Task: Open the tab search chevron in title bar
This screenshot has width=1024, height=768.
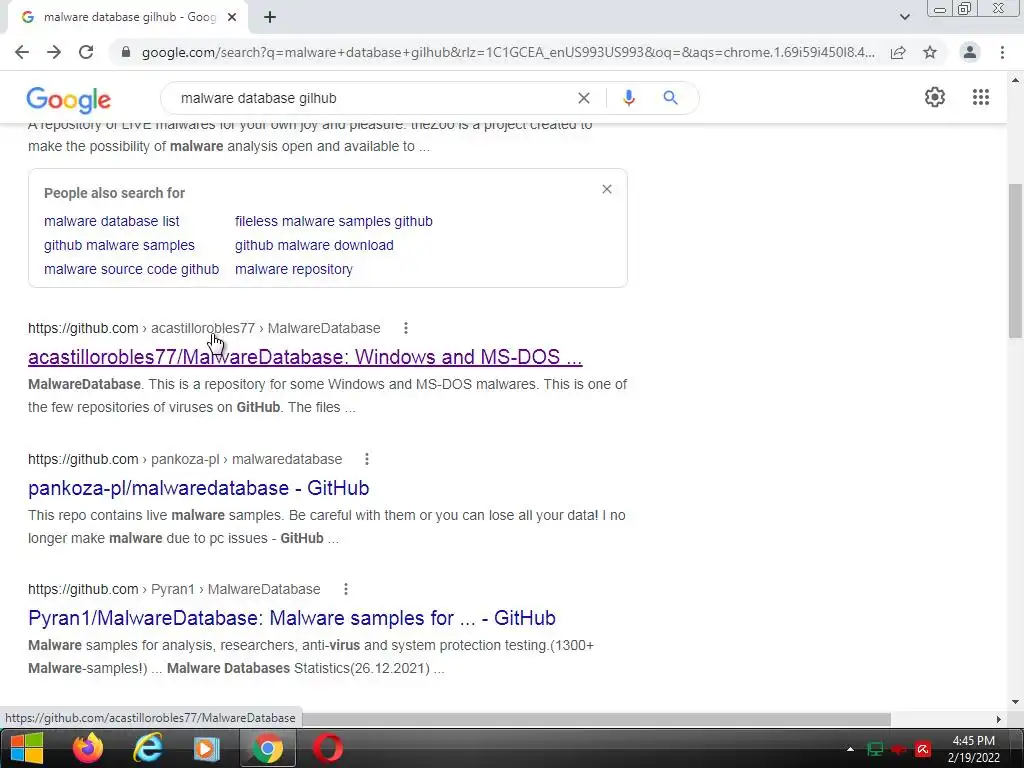Action: point(904,17)
